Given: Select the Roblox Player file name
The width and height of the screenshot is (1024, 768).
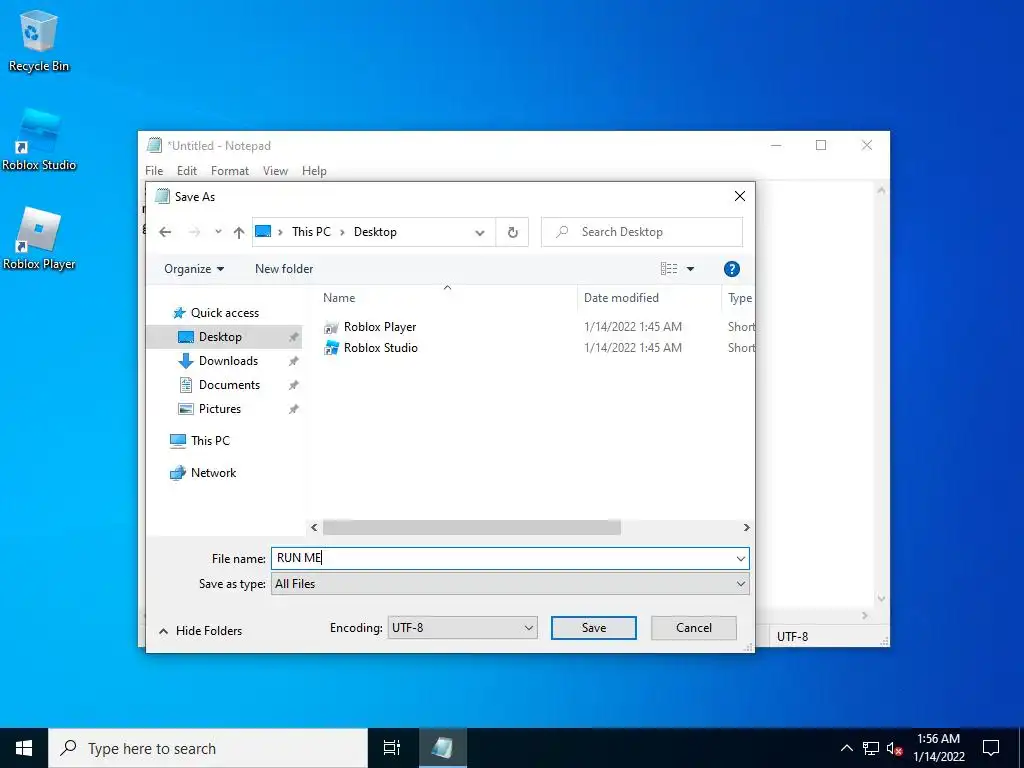Looking at the screenshot, I should point(380,327).
